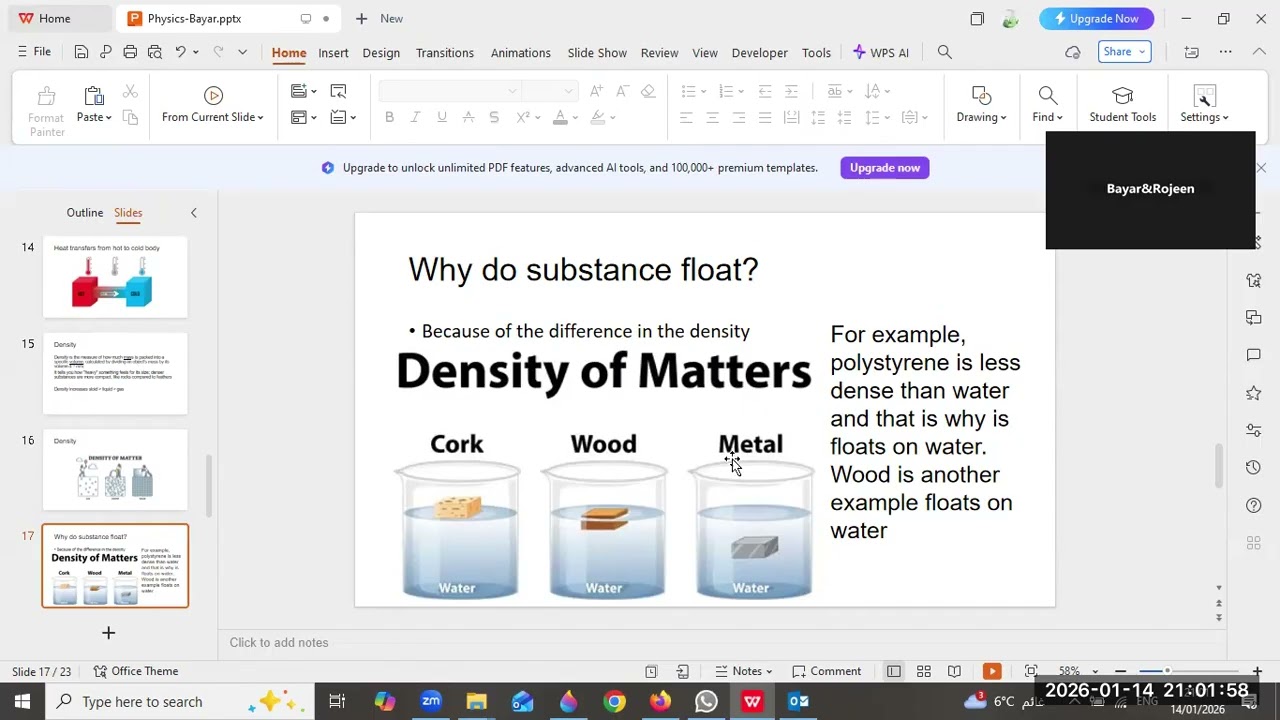Image resolution: width=1280 pixels, height=720 pixels.
Task: Click the Print icon in quick access toolbar
Action: point(130,52)
